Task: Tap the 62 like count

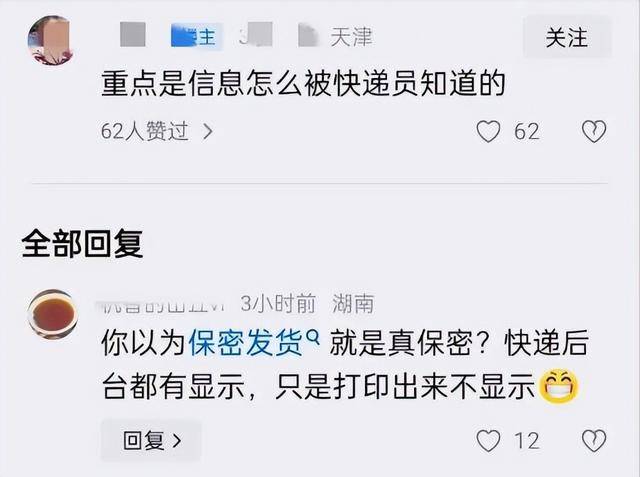Action: [x=527, y=132]
